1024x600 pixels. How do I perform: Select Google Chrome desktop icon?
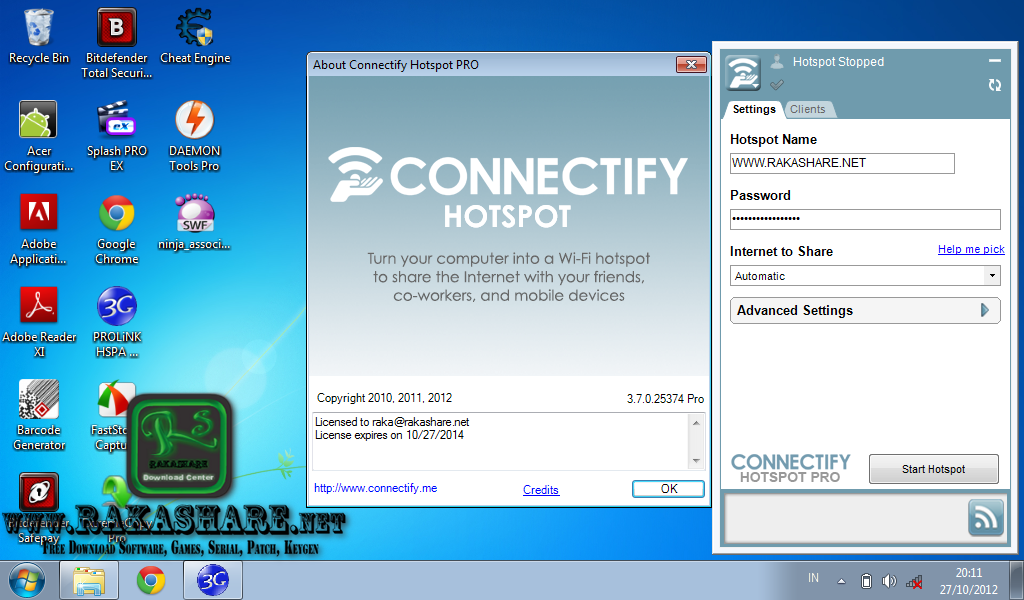[117, 230]
